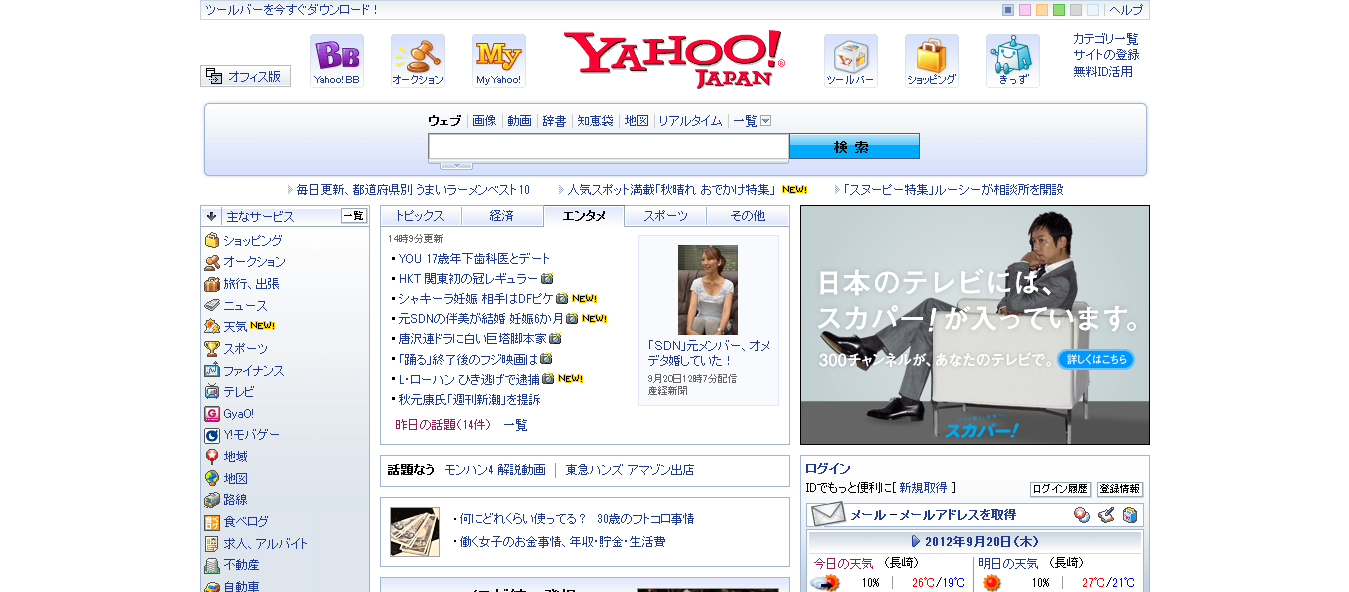Click the 登録情報 button

click(1119, 490)
